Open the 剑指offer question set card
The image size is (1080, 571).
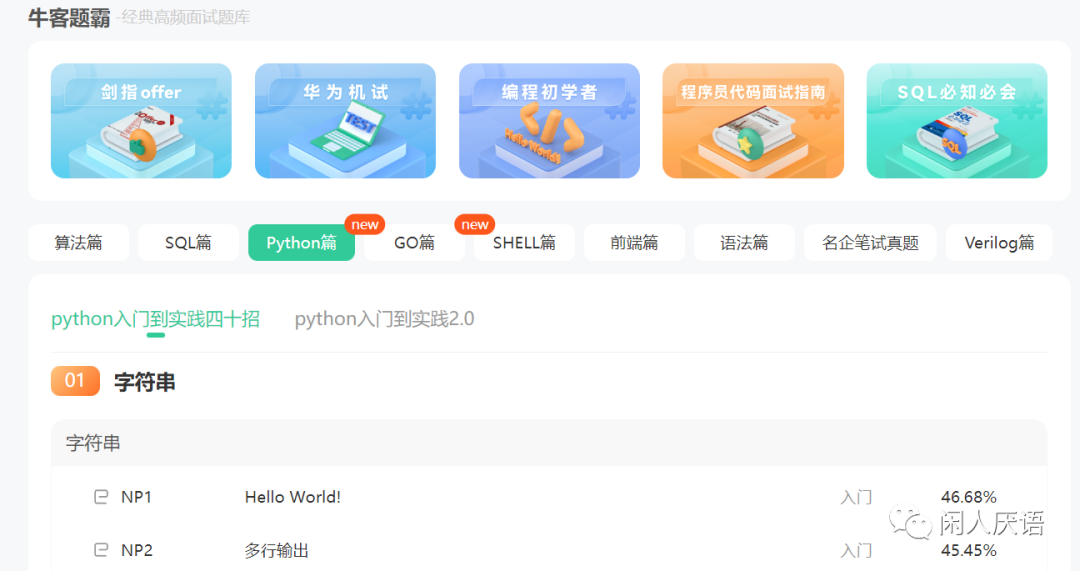click(x=141, y=121)
